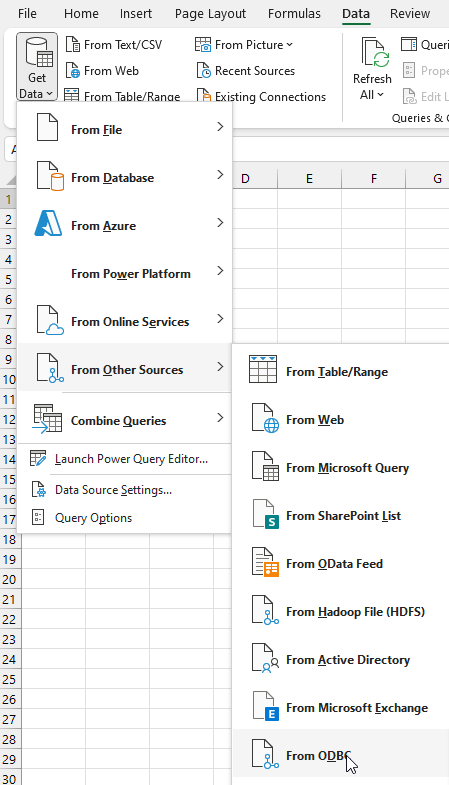This screenshot has height=785, width=449.
Task: Select From Power Platform menu item
Action: pos(125,274)
